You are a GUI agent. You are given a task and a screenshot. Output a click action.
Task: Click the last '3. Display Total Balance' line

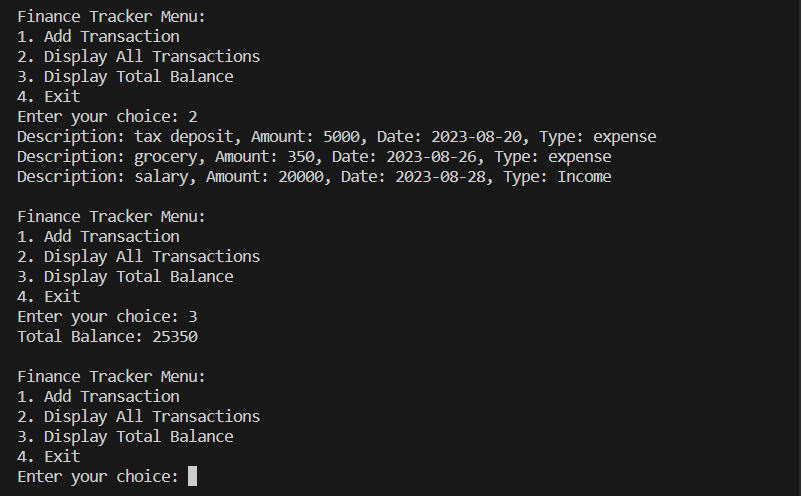pyautogui.click(x=125, y=437)
